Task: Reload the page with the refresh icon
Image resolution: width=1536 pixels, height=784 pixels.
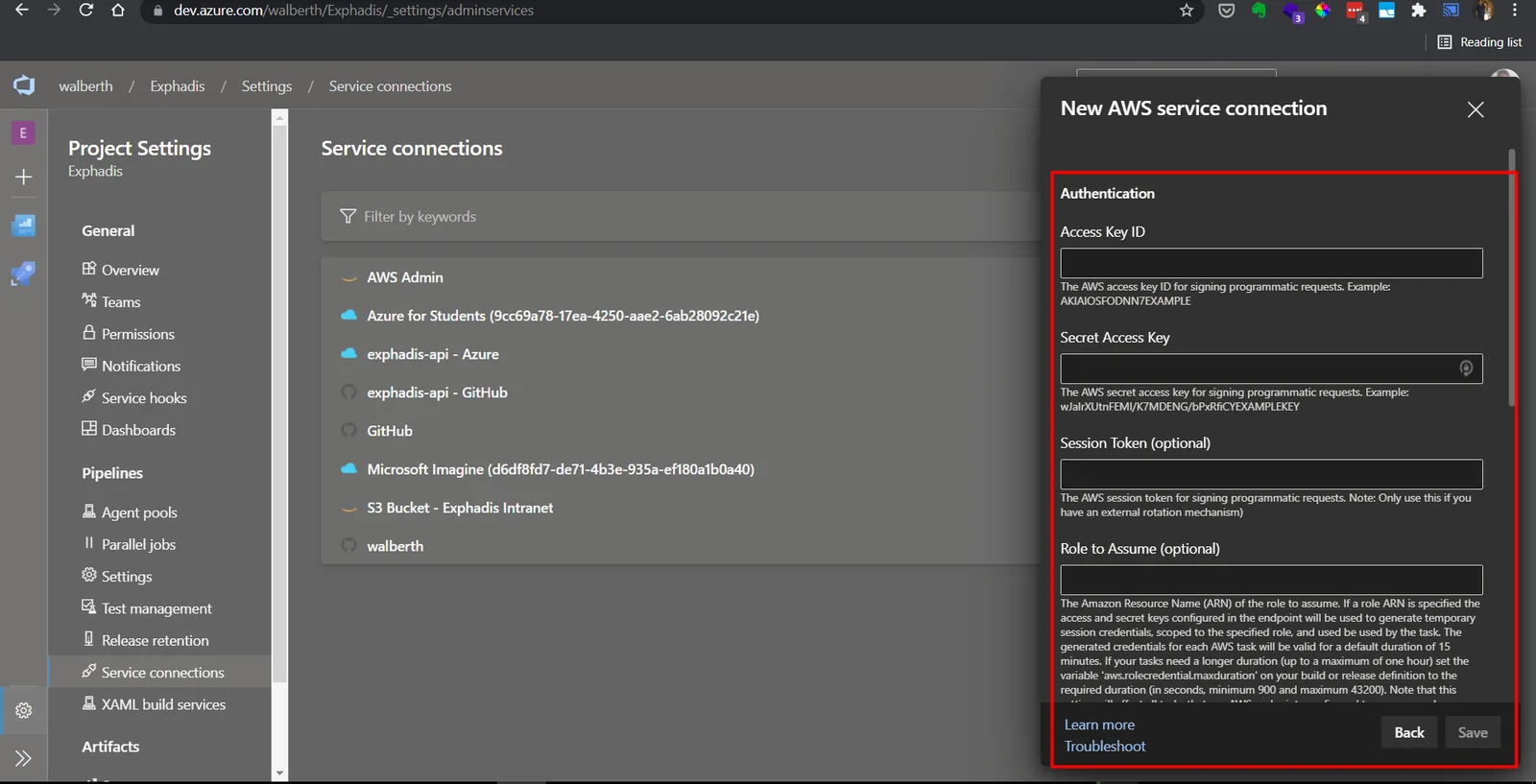Action: click(86, 11)
